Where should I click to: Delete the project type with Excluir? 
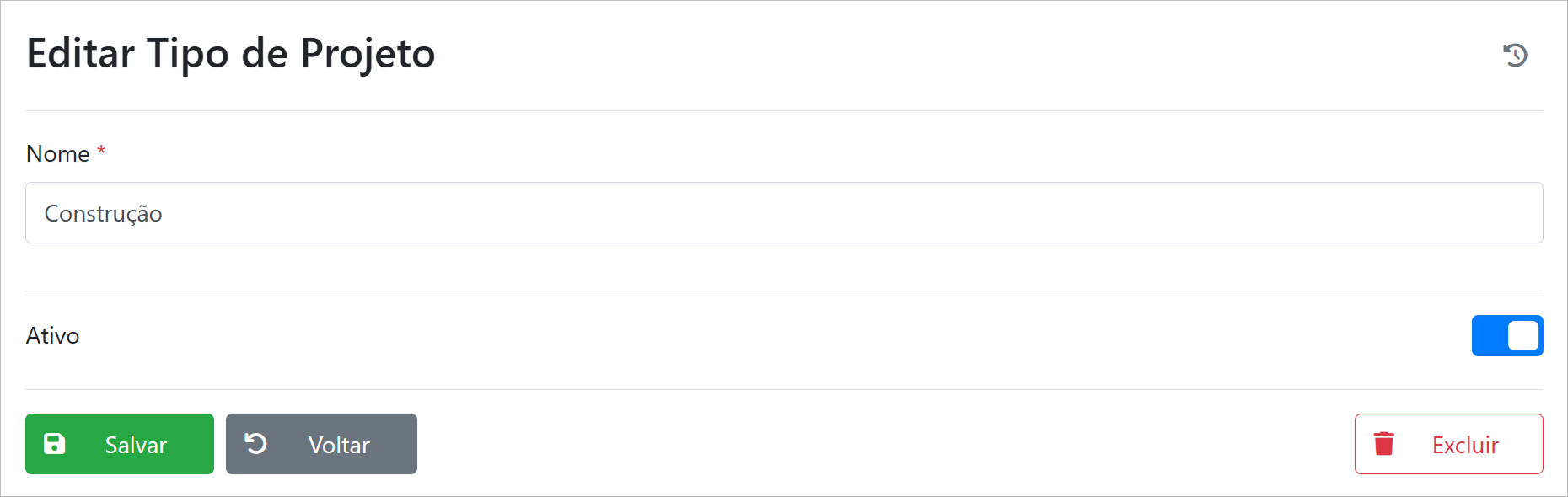tap(1448, 444)
